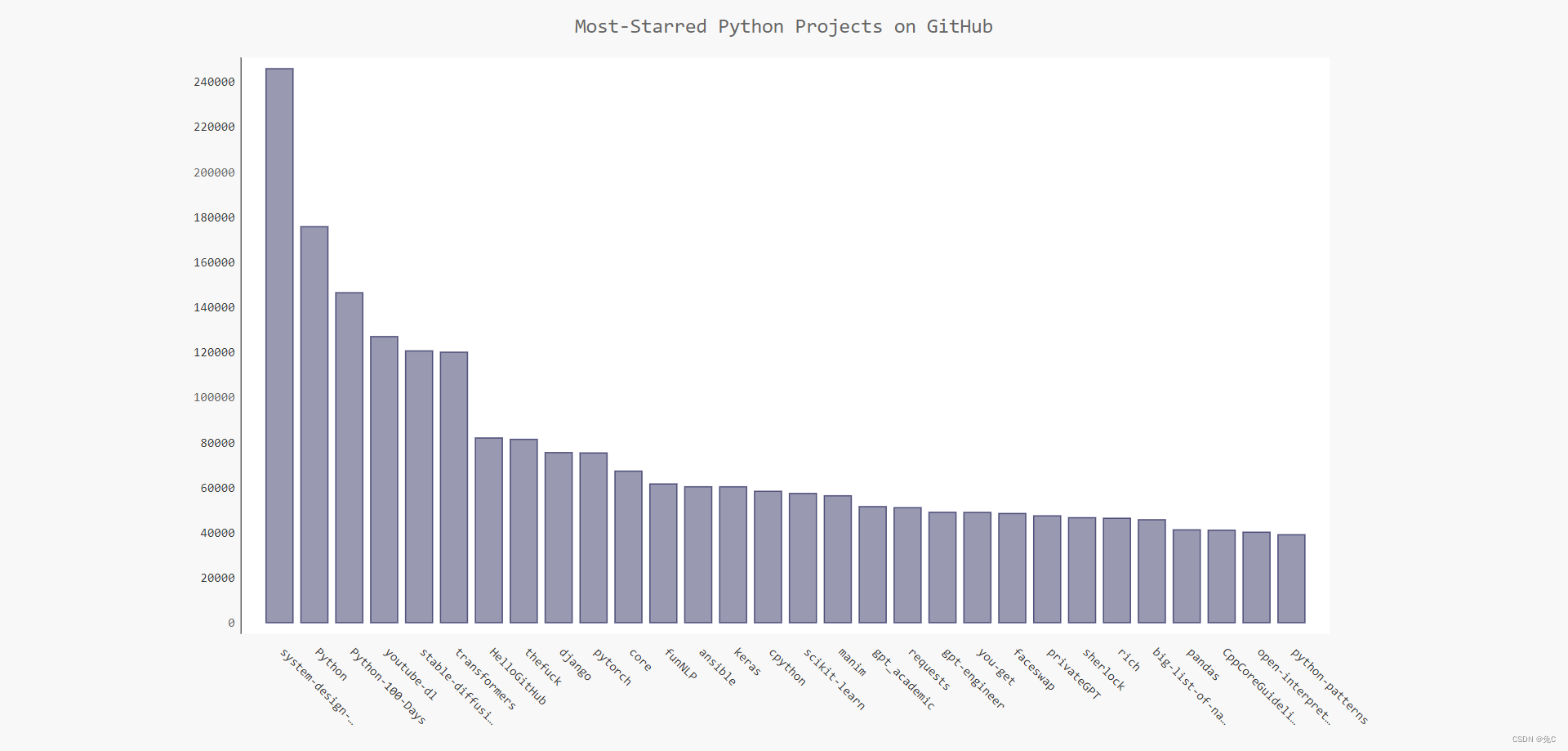Click the pytorch bar

pos(594,538)
